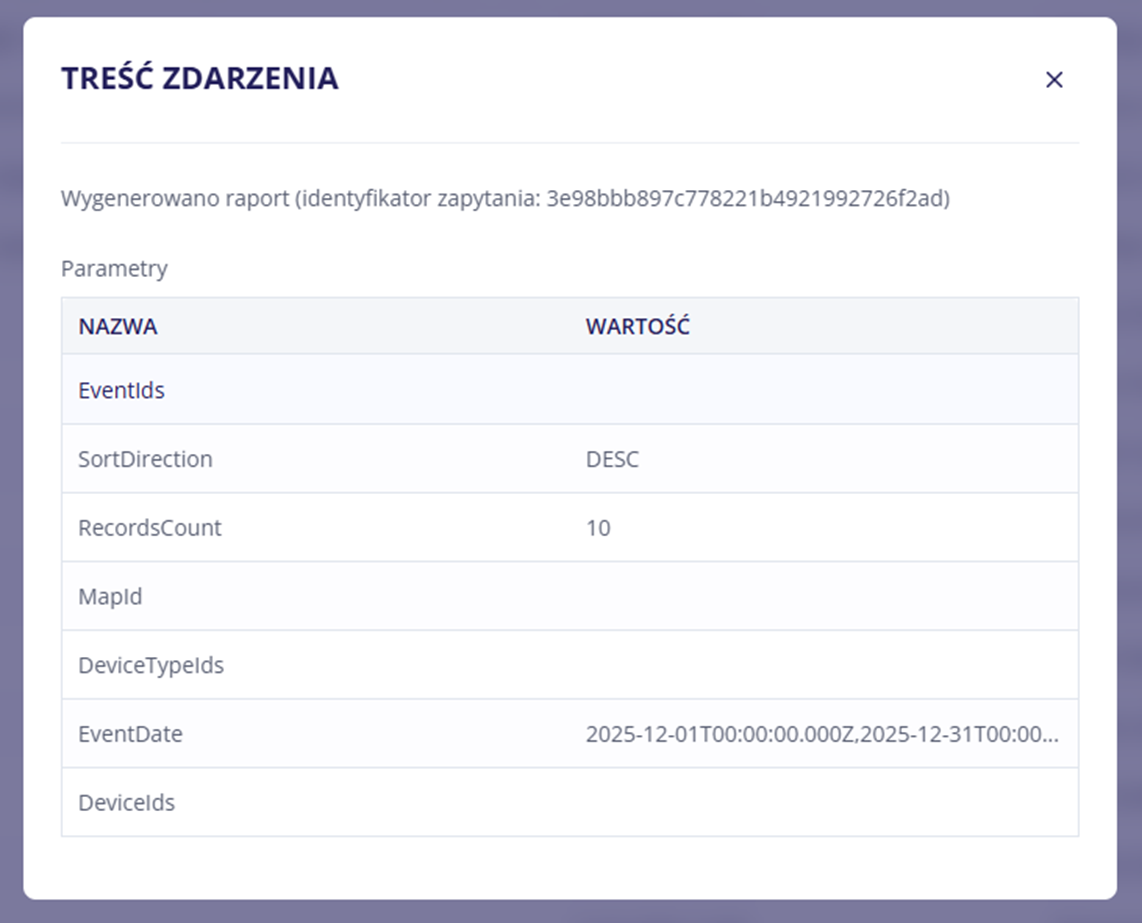
Task: Click the WARTOŚĆ column header
Action: pyautogui.click(x=637, y=327)
